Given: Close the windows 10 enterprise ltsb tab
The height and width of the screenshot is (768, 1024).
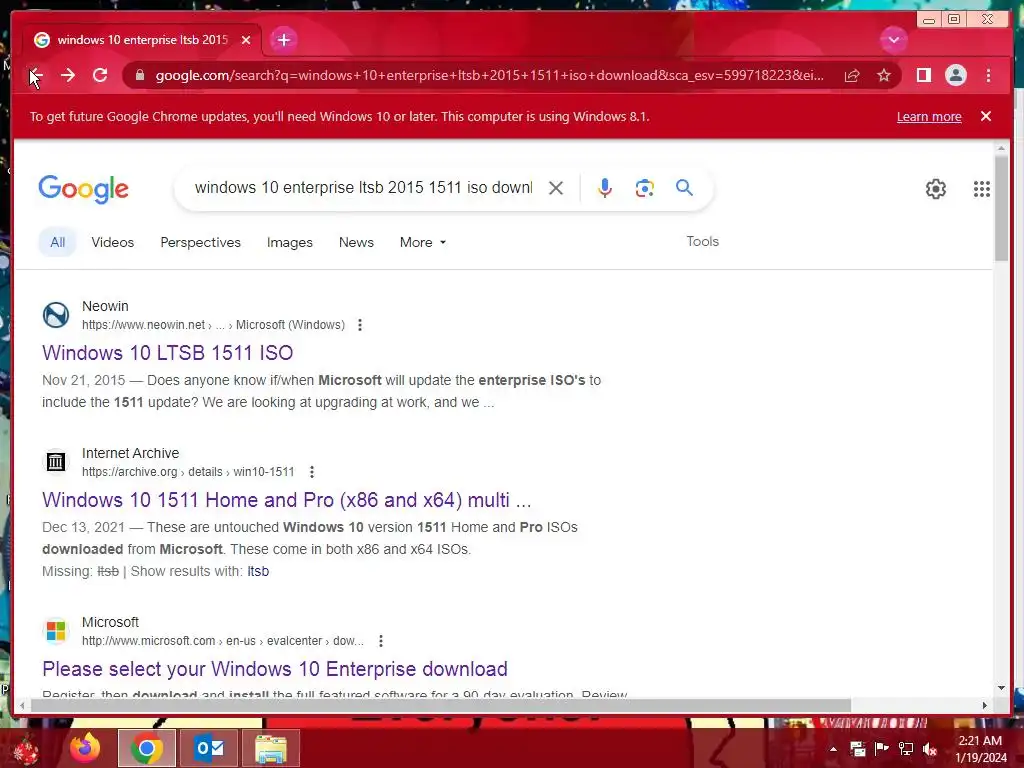Looking at the screenshot, I should [x=246, y=40].
